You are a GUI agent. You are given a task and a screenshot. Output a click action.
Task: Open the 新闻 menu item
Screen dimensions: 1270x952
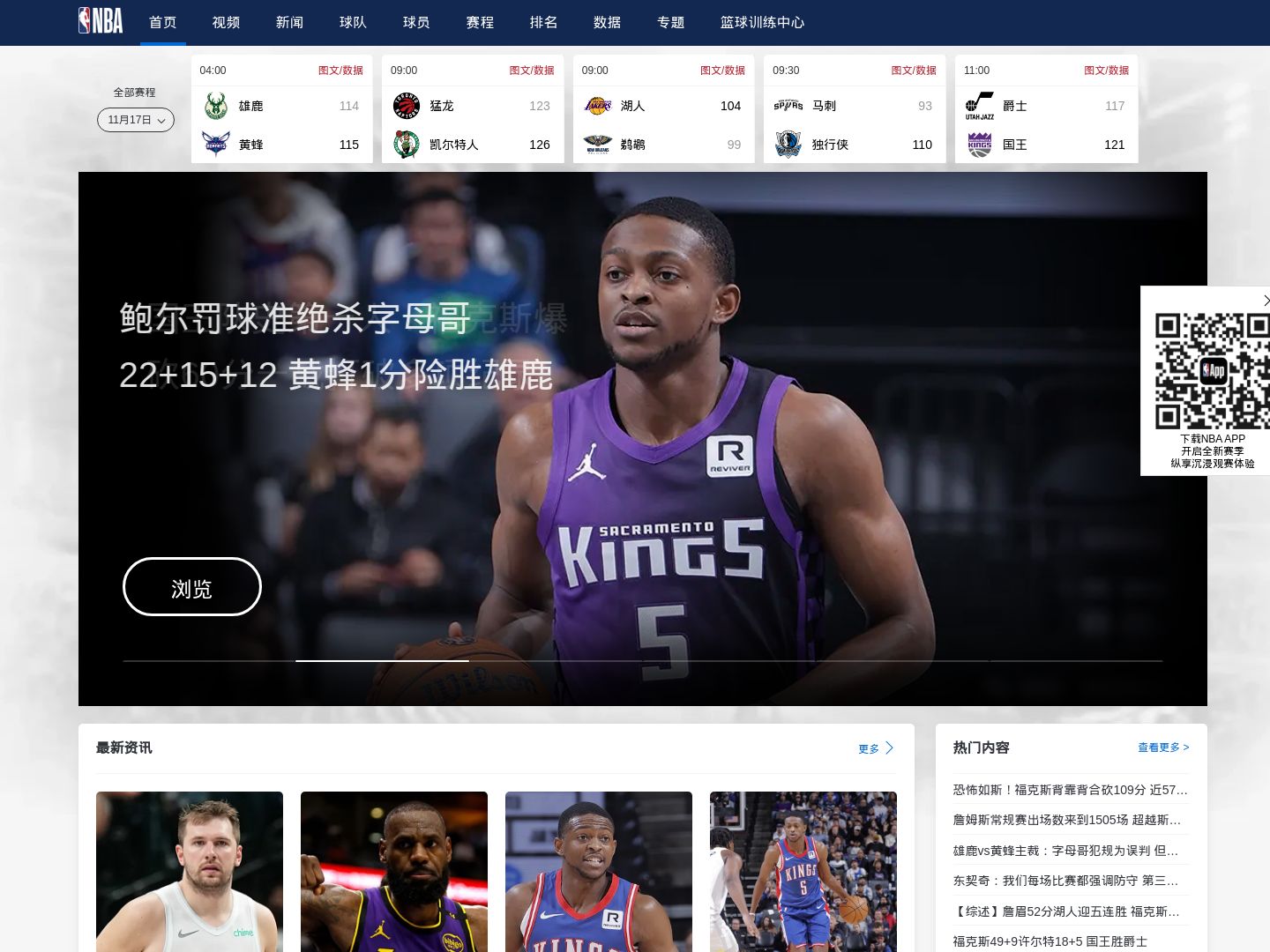click(289, 22)
